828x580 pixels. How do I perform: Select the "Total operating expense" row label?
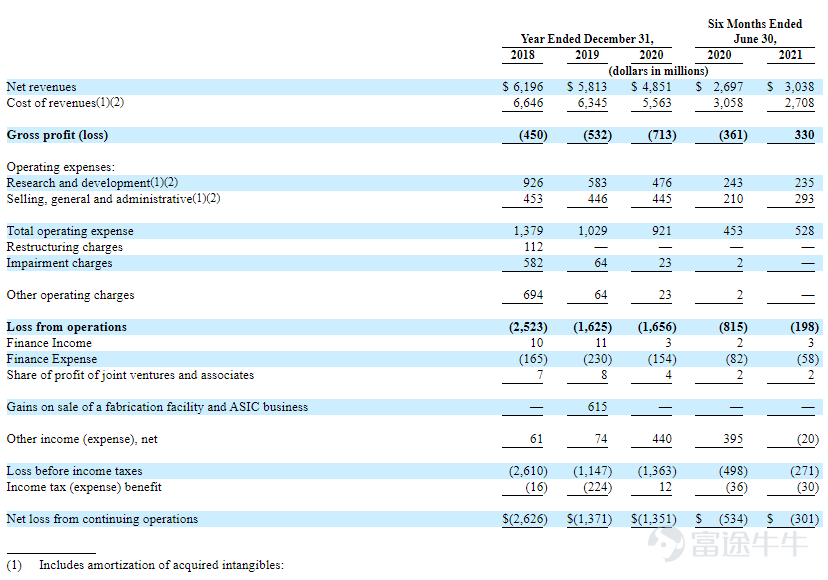coord(70,231)
